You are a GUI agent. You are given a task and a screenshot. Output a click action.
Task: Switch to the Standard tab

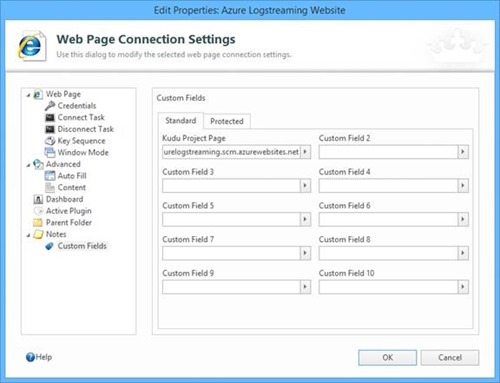pos(181,121)
